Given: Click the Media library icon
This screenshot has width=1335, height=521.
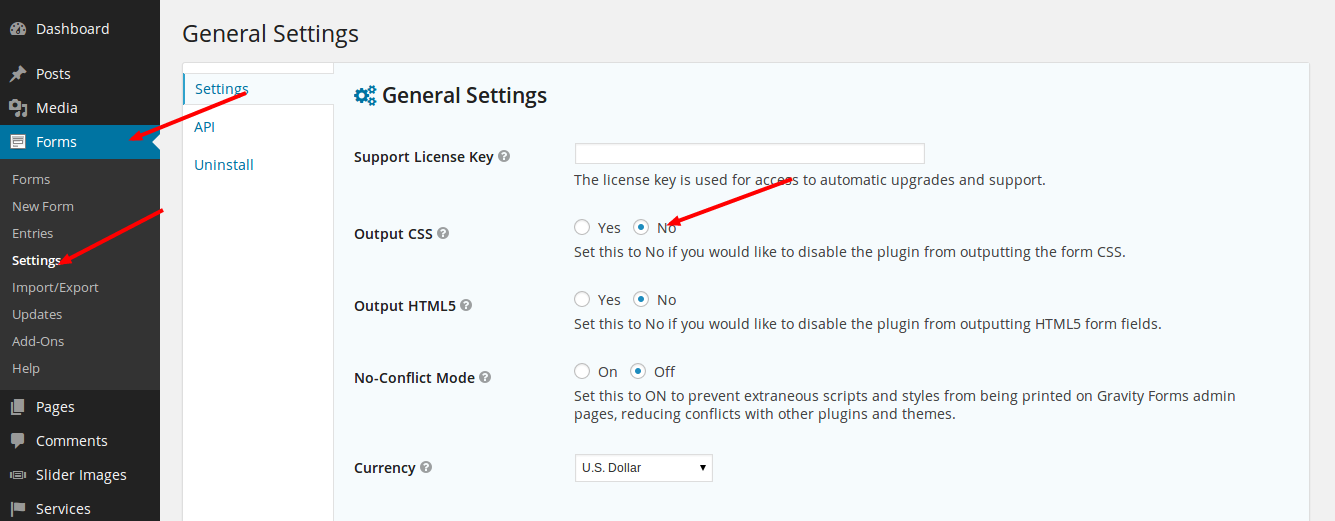Looking at the screenshot, I should point(18,108).
